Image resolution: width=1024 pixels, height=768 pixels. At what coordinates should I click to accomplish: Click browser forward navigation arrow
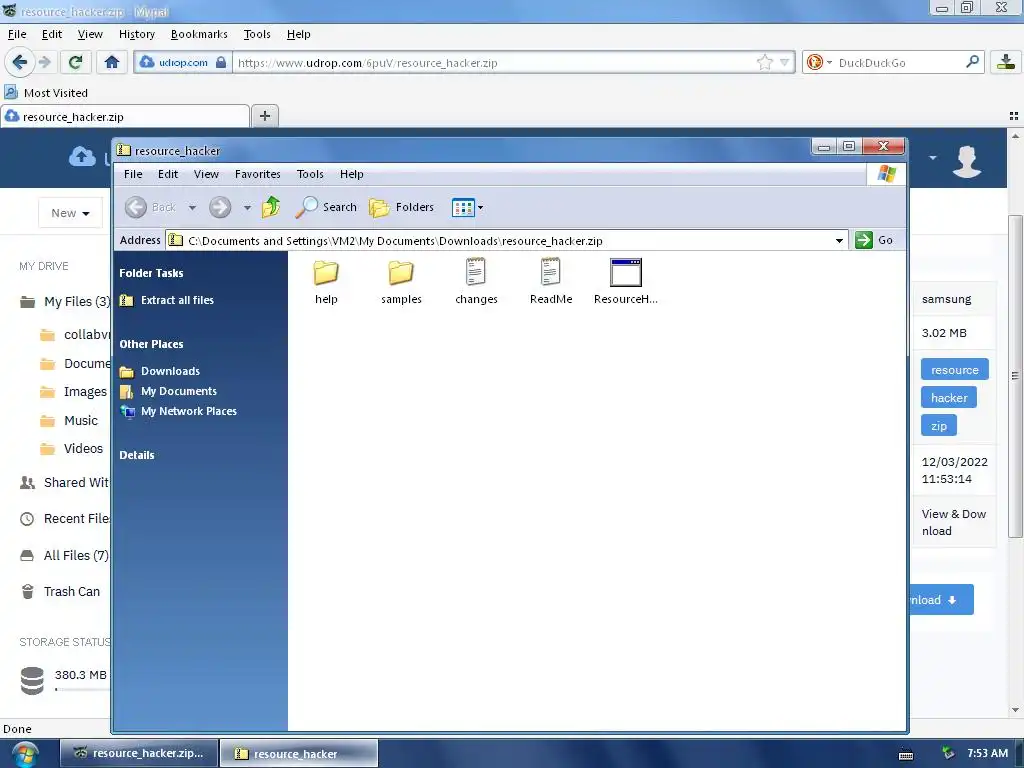point(44,62)
